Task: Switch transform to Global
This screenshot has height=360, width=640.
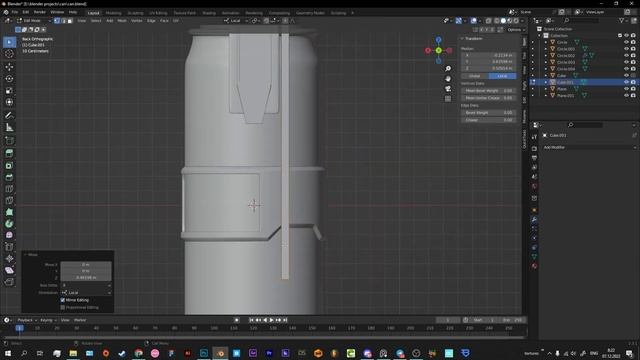Action: tap(475, 76)
